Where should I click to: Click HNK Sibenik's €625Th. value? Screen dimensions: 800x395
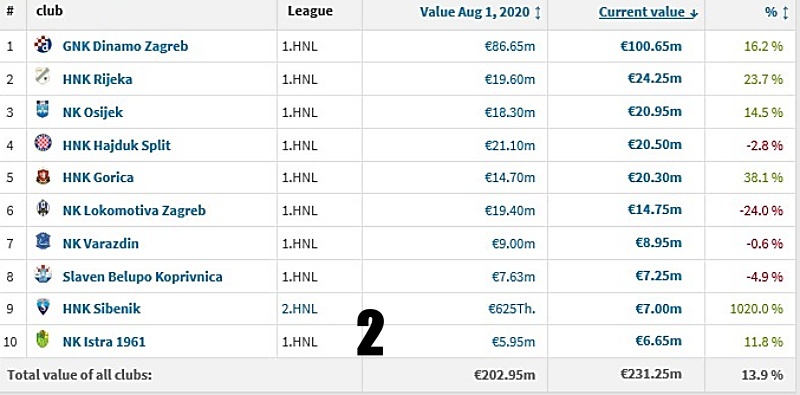coord(511,309)
